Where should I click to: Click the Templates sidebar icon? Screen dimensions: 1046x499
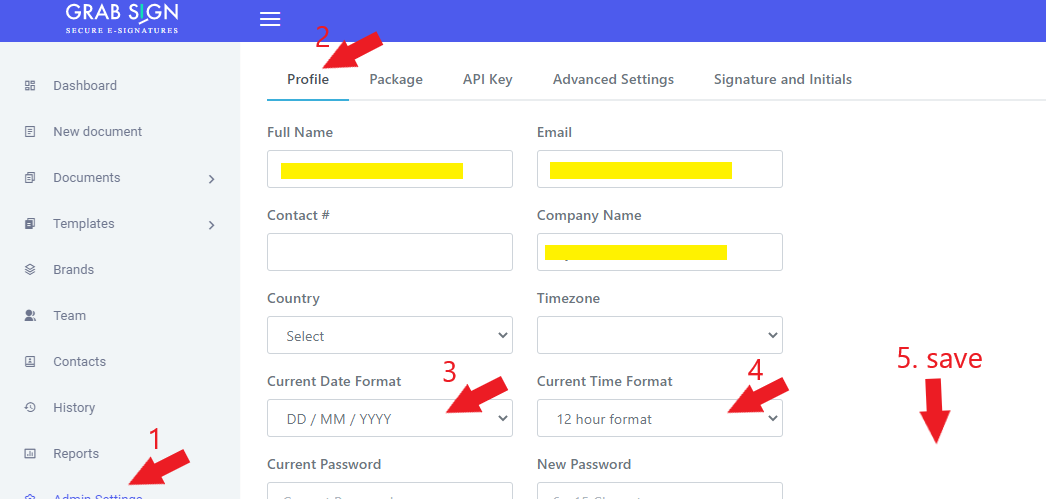pyautogui.click(x=30, y=224)
